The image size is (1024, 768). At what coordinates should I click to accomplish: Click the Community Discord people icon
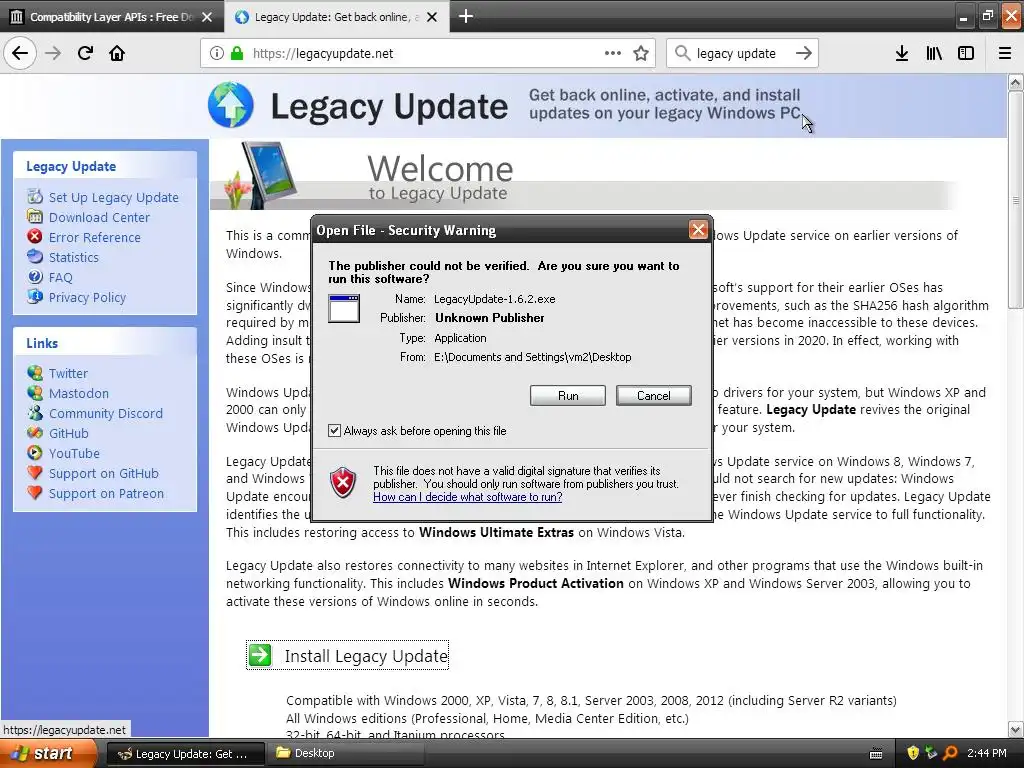tap(35, 413)
